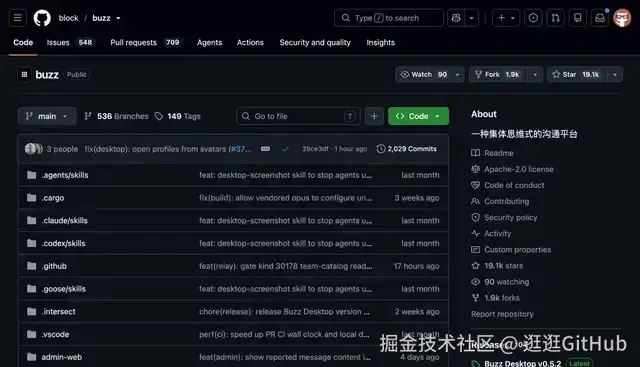The width and height of the screenshot is (640, 367).
Task: Open the pull requests icon in top bar
Action: click(x=556, y=18)
